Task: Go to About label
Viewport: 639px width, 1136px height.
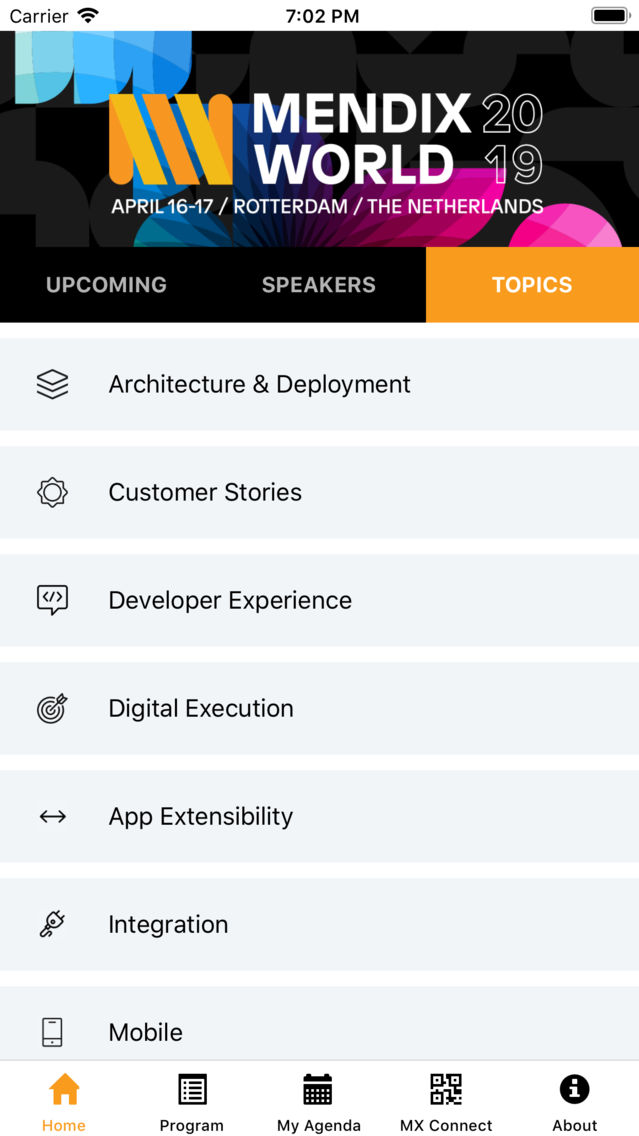Action: coord(575,1125)
